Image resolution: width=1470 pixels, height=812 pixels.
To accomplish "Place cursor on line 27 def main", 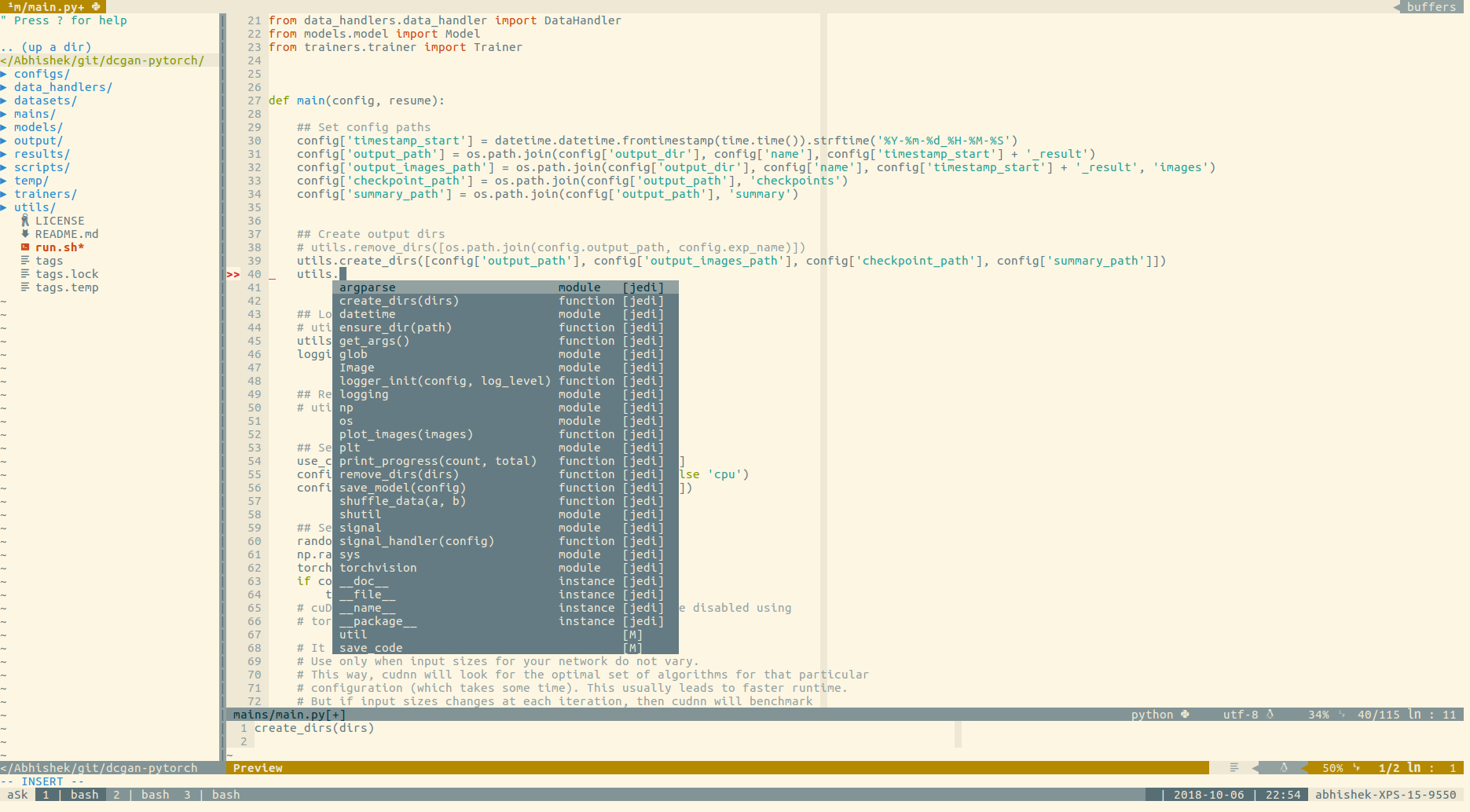I will 357,101.
